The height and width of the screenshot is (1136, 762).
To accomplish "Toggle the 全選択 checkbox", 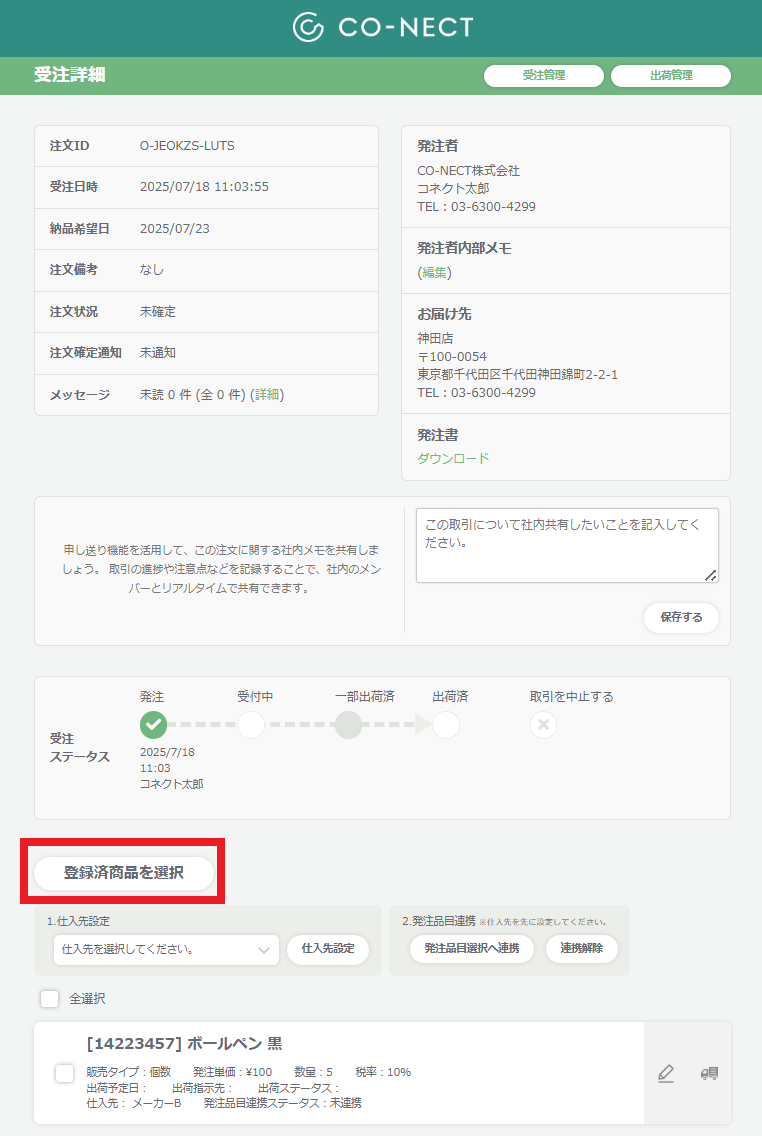I will point(49,998).
